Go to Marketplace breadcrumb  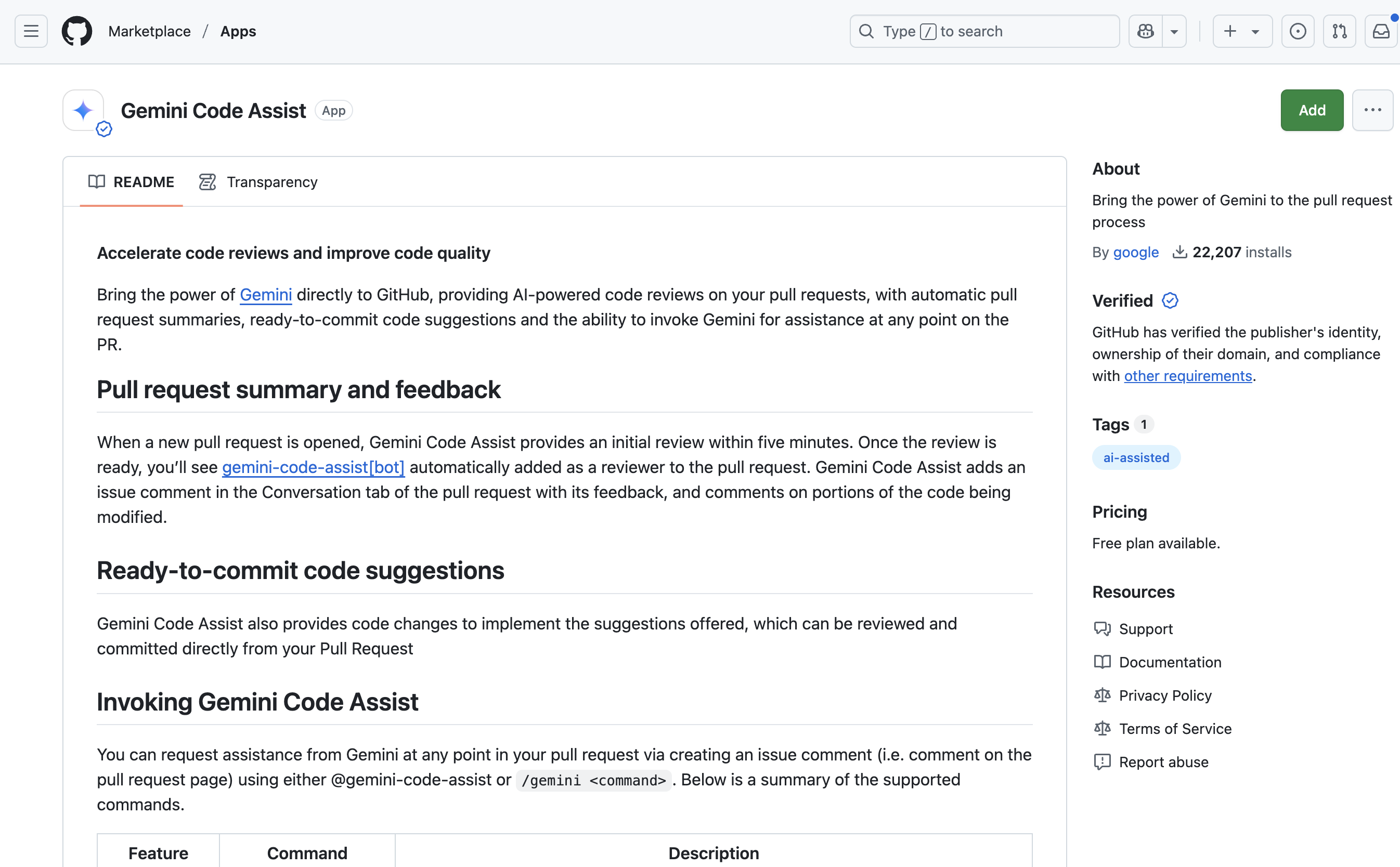pyautogui.click(x=149, y=32)
